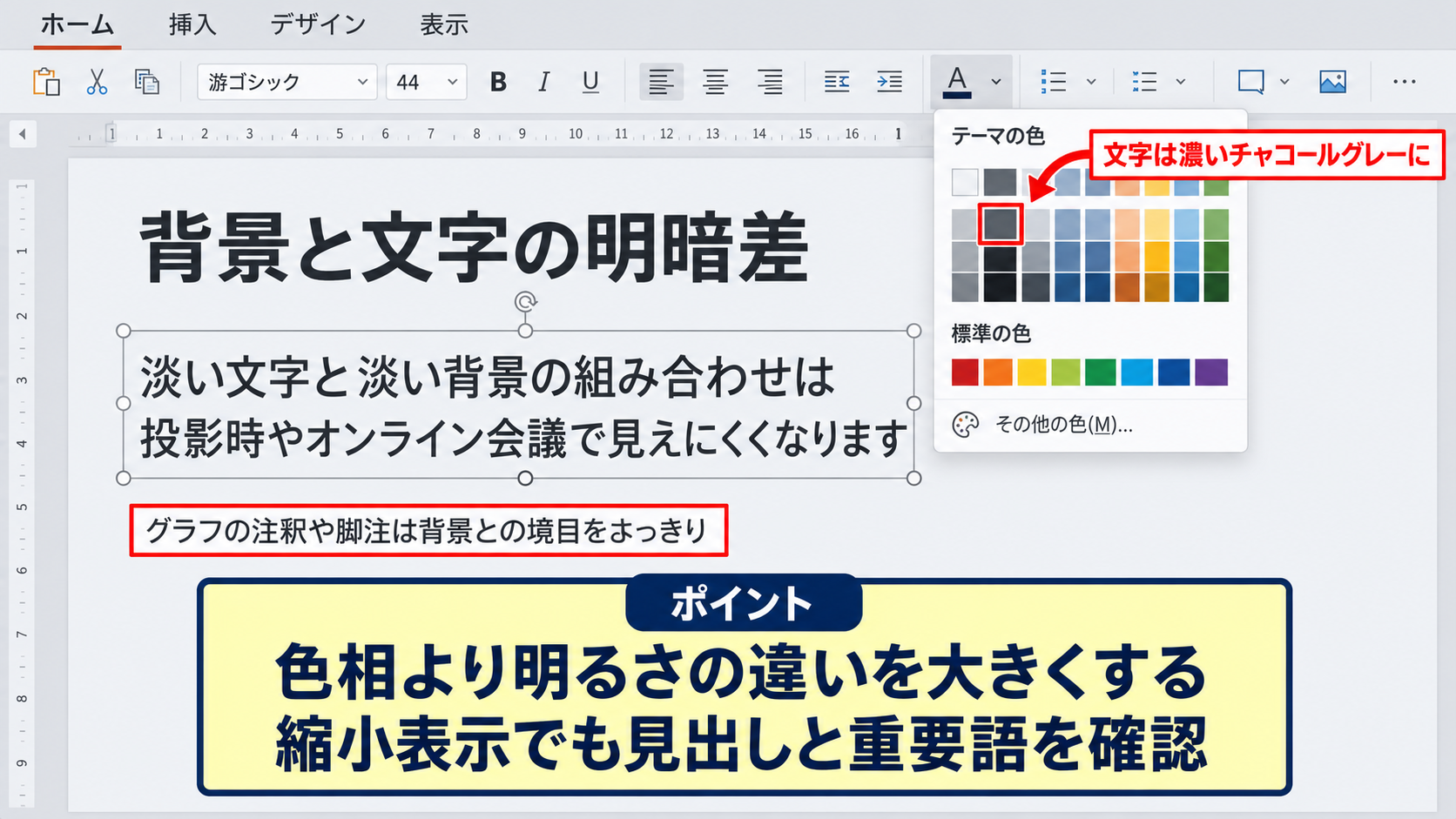The width and height of the screenshot is (1456, 819).
Task: Open the 挿入 tab
Action: 192,24
